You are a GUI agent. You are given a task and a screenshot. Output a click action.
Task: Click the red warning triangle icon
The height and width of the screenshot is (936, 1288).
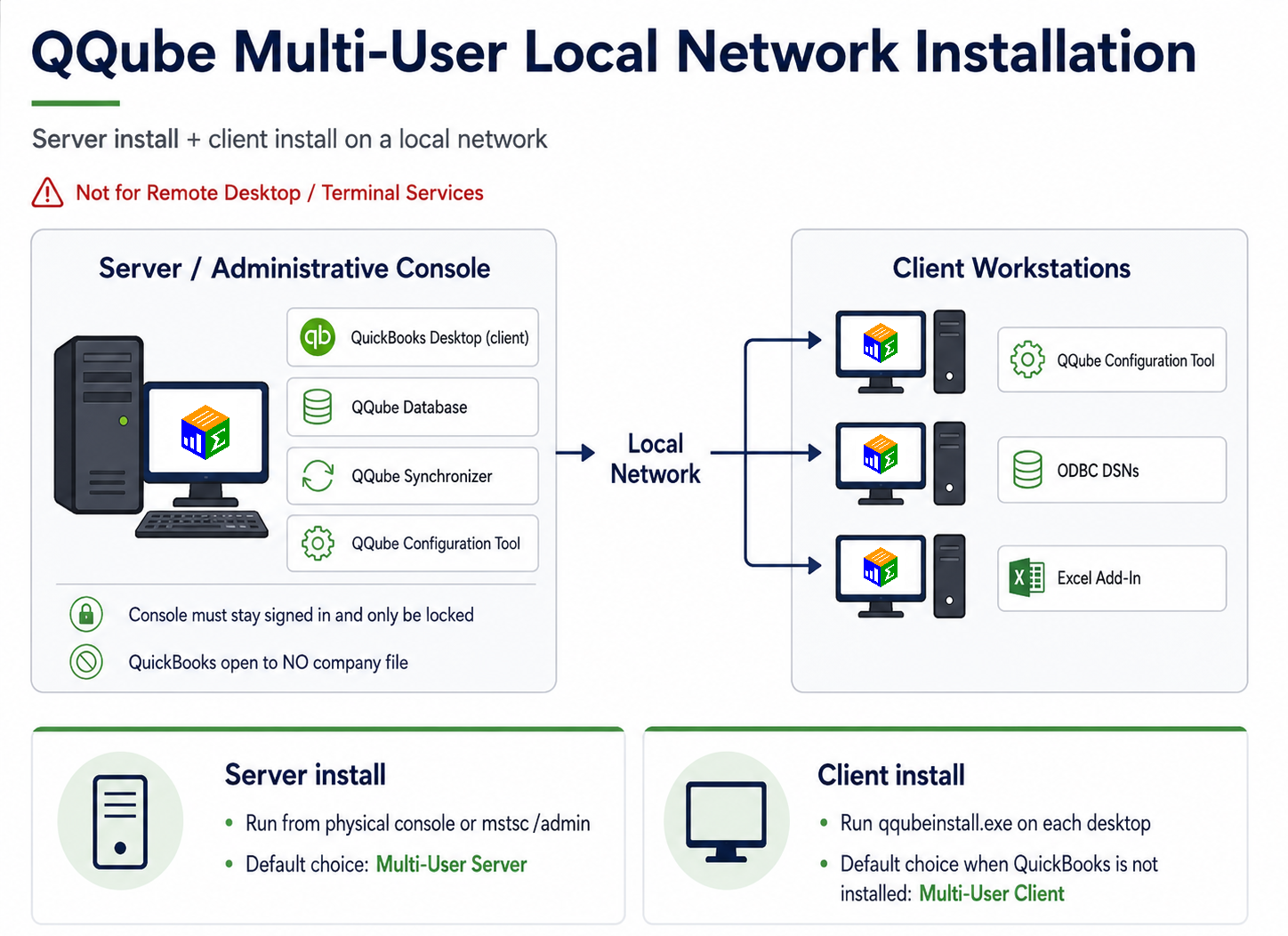coord(47,192)
